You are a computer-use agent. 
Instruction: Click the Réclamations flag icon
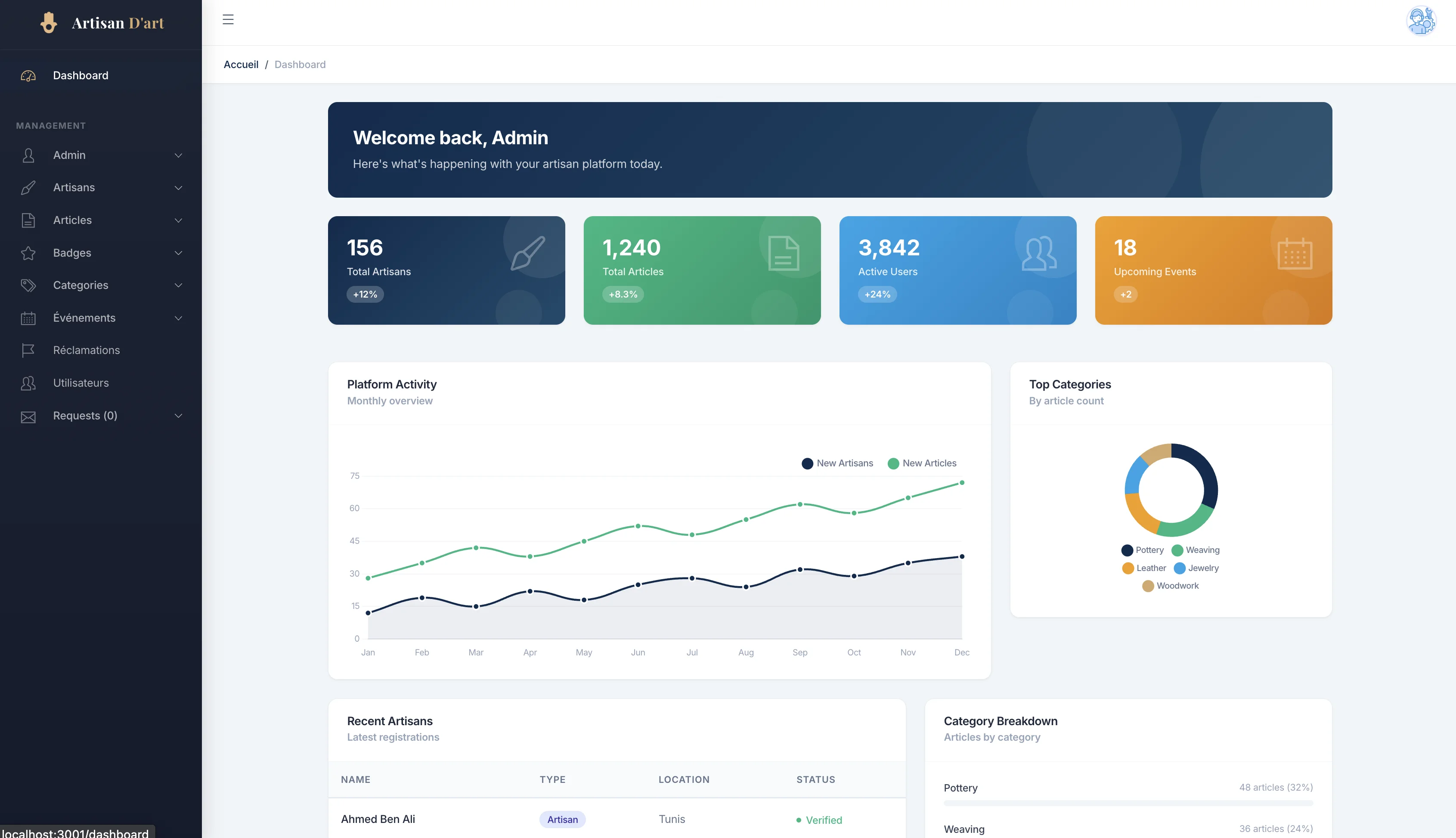[28, 351]
